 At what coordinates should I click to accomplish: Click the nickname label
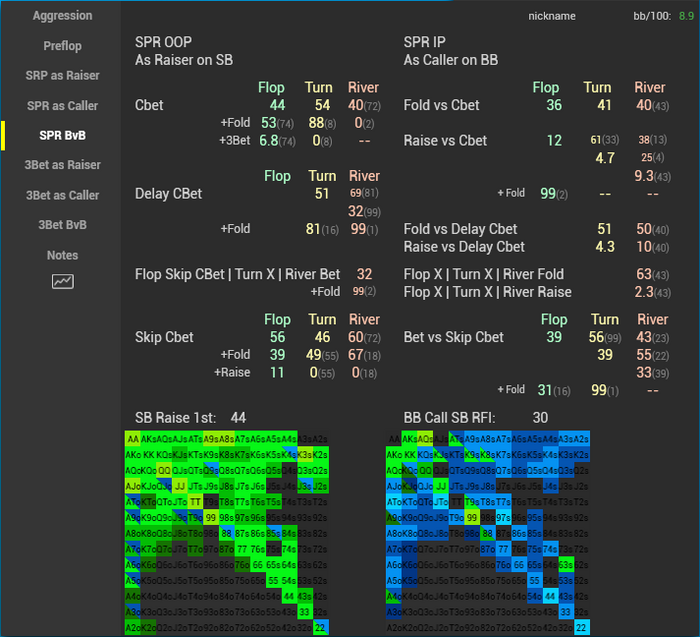[x=552, y=16]
